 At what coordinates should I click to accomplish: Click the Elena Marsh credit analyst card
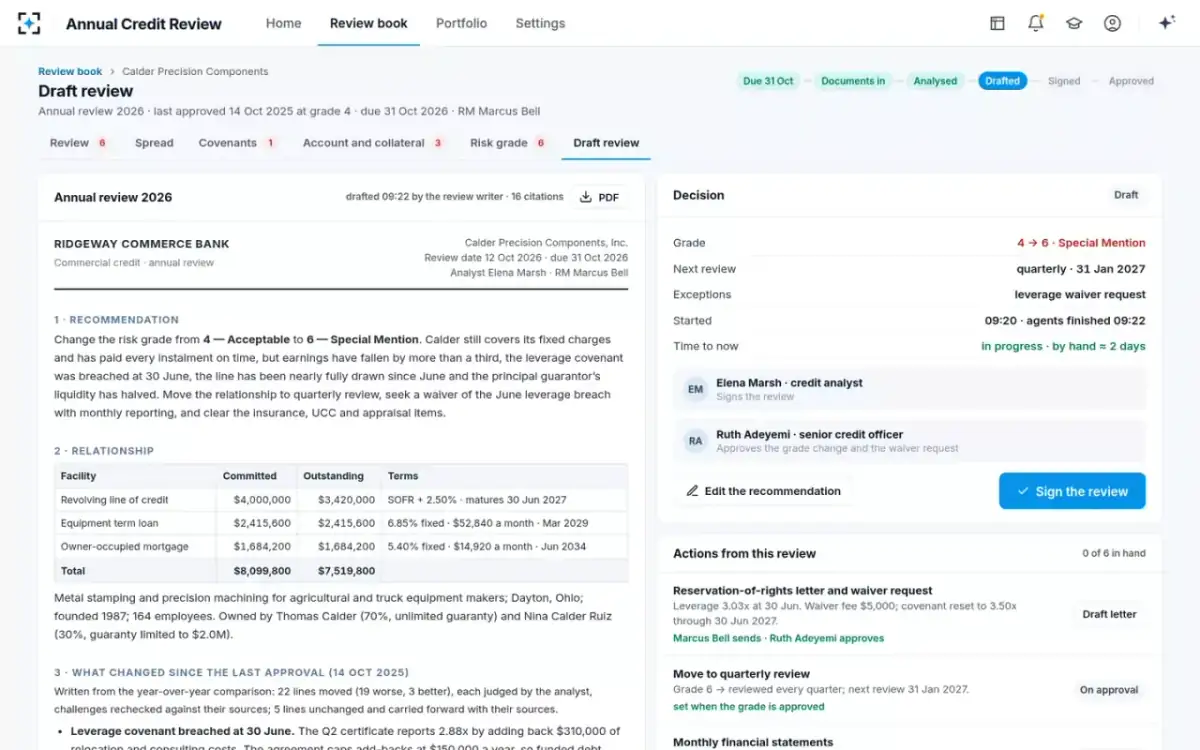[909, 389]
